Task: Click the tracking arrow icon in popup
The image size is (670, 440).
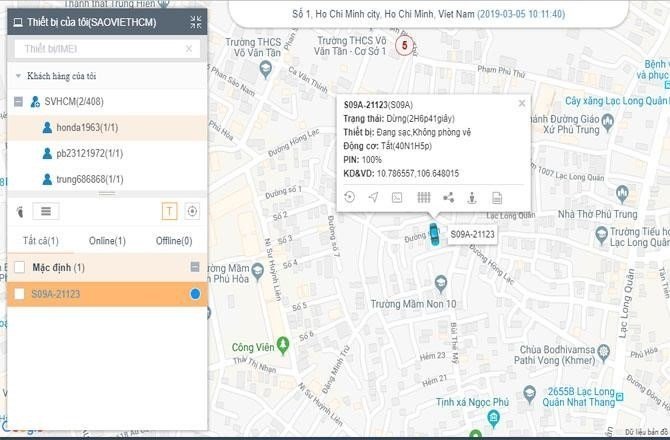Action: pos(373,198)
